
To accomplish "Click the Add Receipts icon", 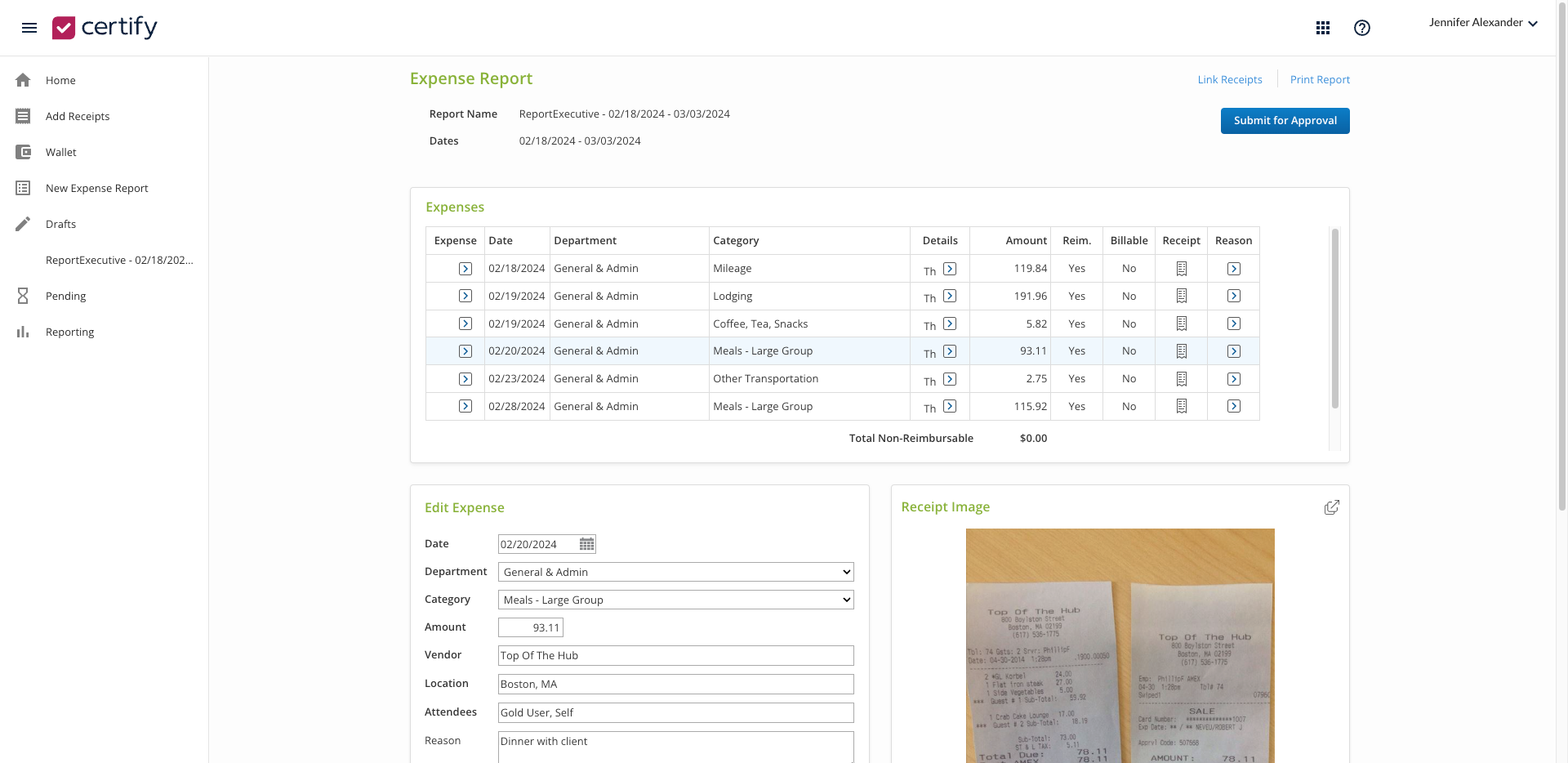I will click(x=24, y=115).
